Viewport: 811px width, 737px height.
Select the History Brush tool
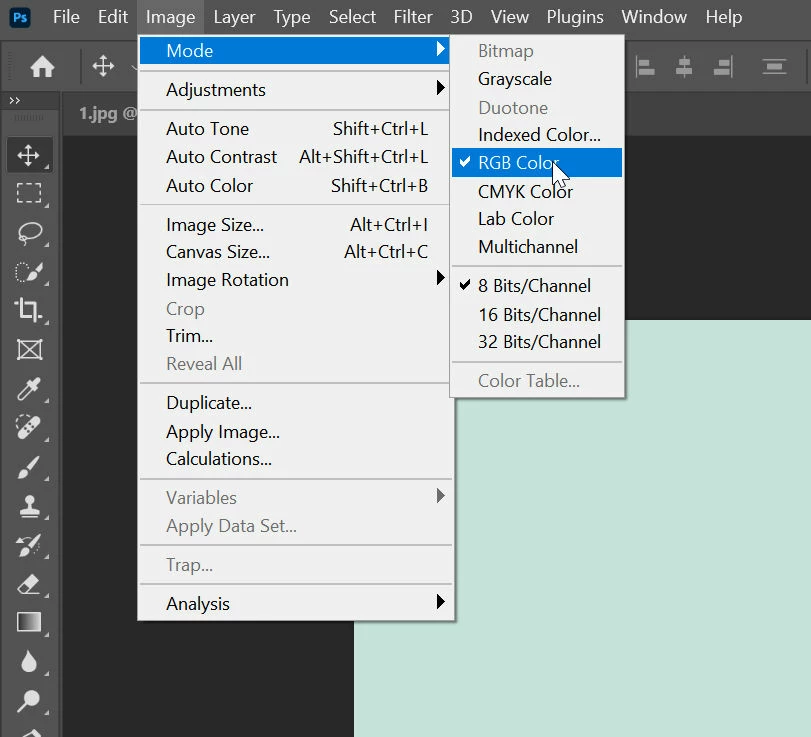click(x=29, y=545)
